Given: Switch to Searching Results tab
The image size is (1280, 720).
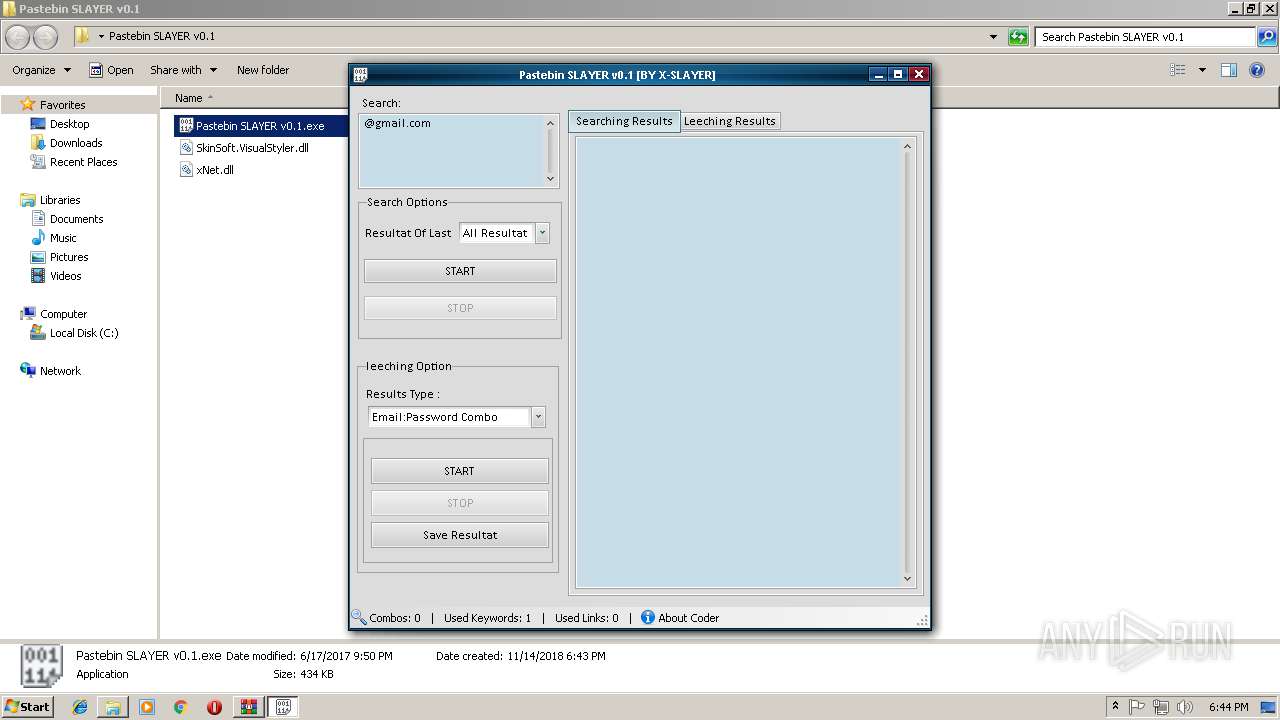Looking at the screenshot, I should point(624,121).
